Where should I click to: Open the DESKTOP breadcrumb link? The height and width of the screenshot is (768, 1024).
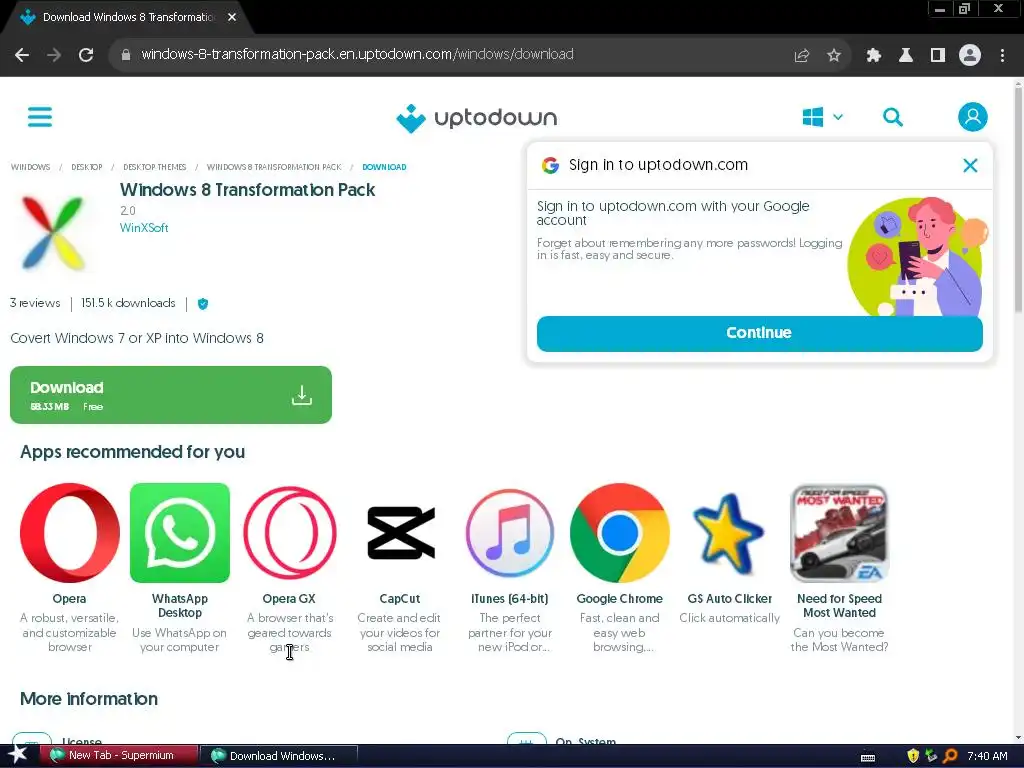tap(87, 167)
